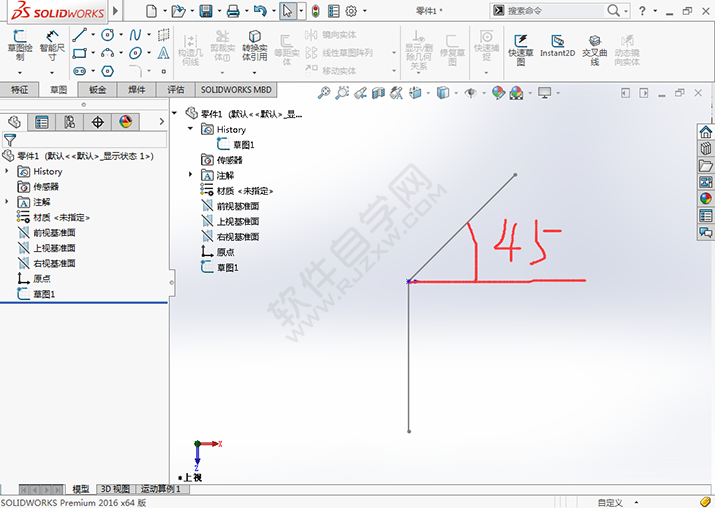Screen dimensions: 715x508
Task: Click the feature tree filter funnel
Action: (x=10, y=140)
